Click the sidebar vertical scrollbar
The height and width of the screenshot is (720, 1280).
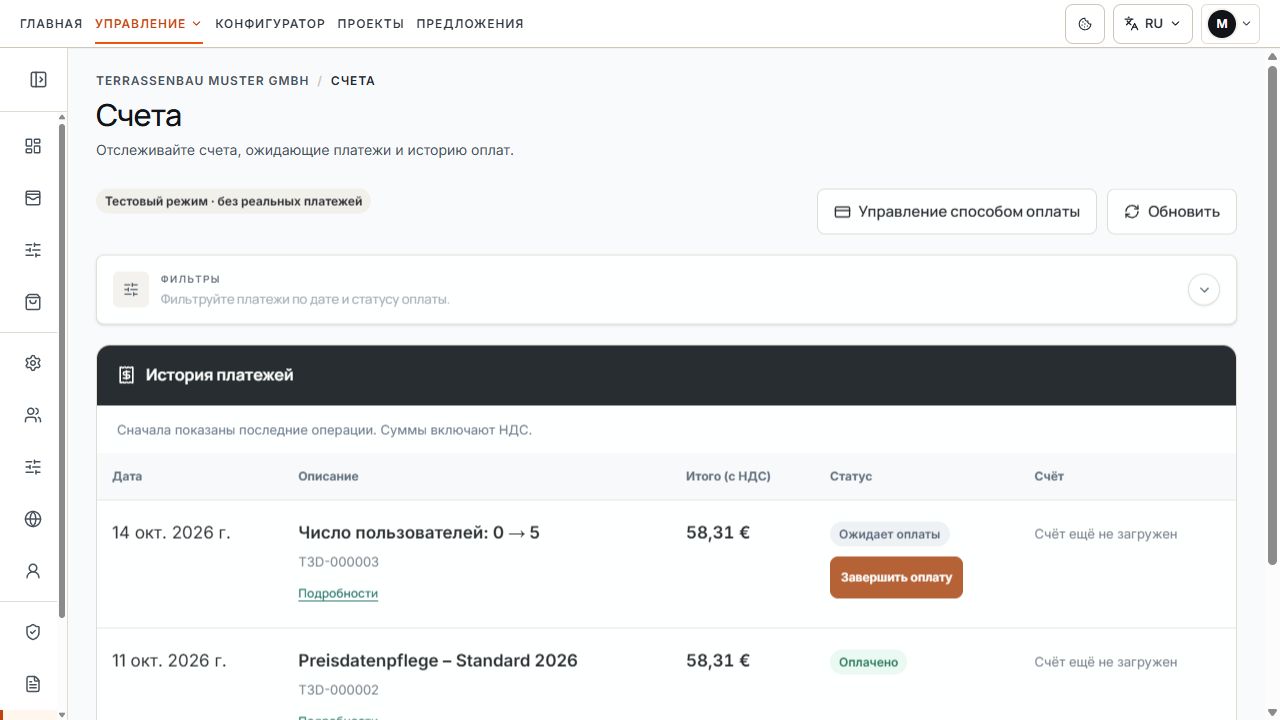[x=62, y=370]
